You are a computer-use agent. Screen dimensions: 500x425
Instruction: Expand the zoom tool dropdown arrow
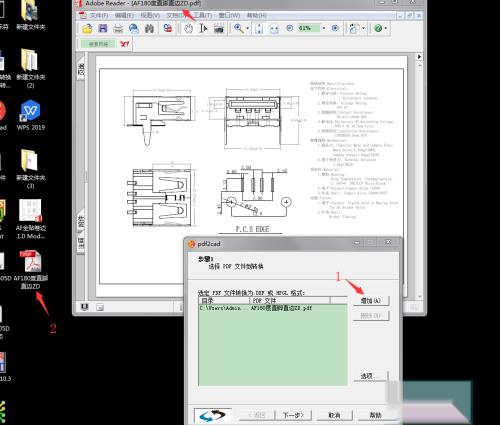coord(247,28)
